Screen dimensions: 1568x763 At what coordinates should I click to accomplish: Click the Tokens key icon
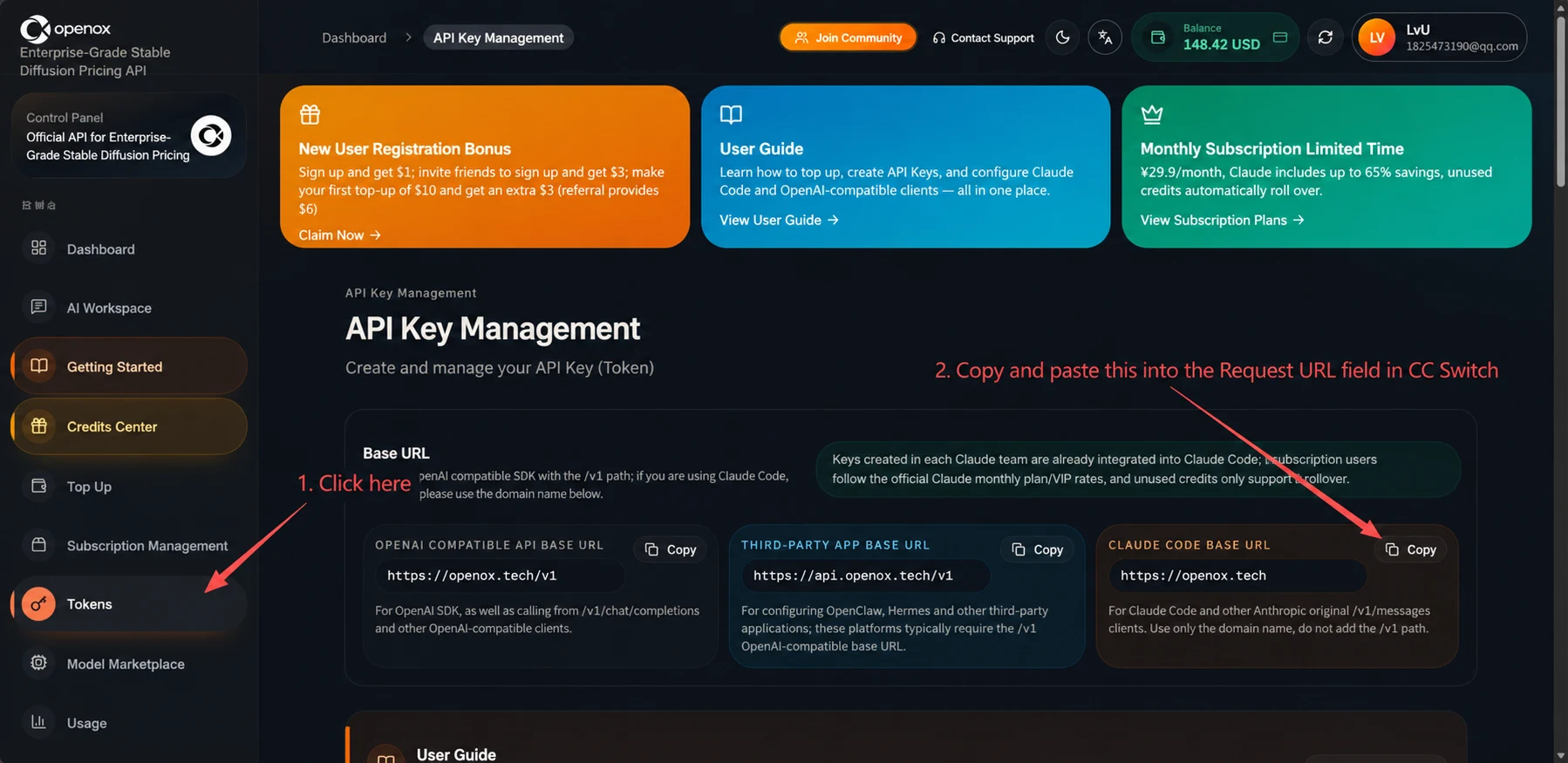click(38, 603)
